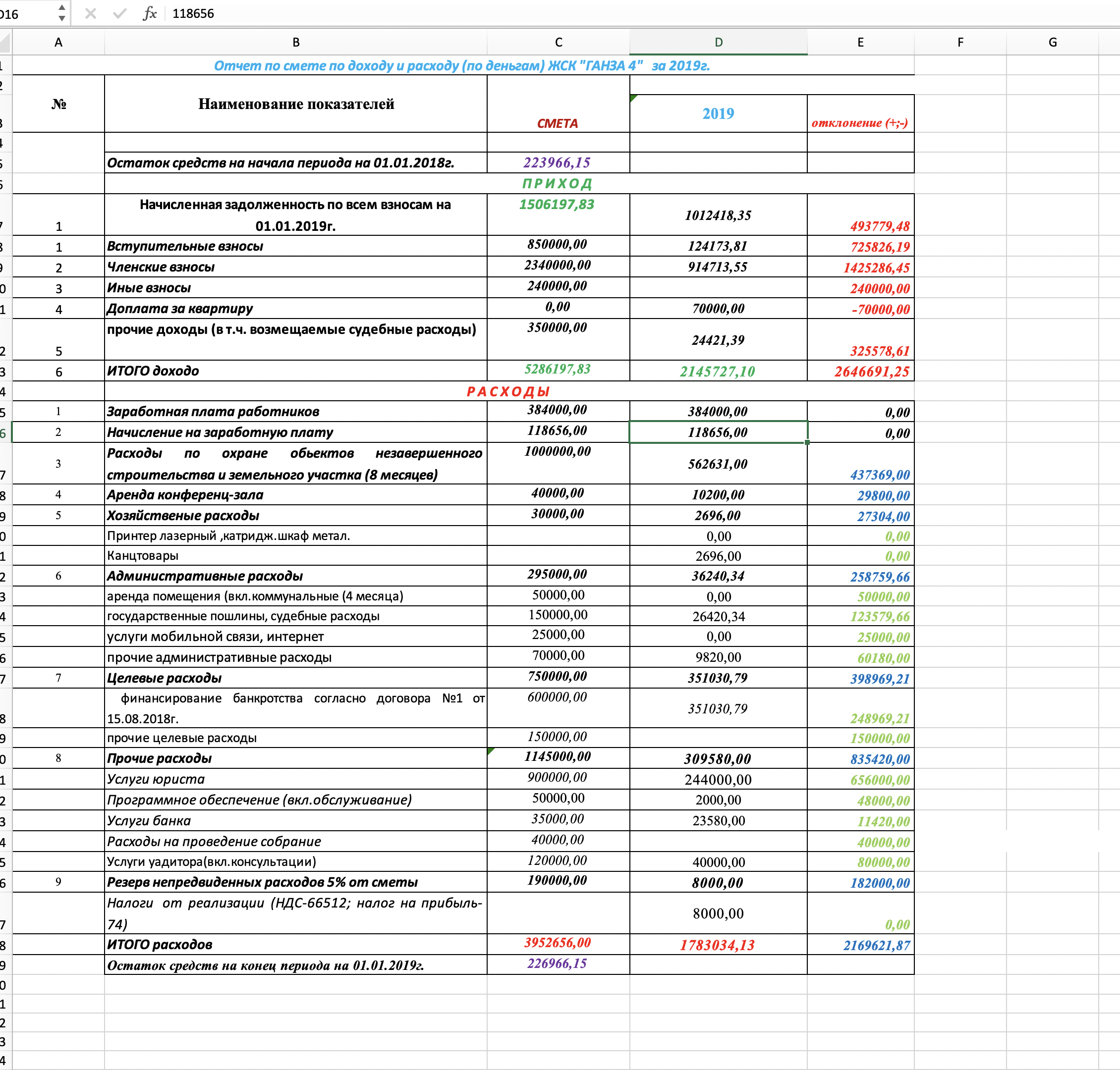Screen dimensions: 1120x1070
Task: Click the confirm entry checkmark icon
Action: [119, 13]
